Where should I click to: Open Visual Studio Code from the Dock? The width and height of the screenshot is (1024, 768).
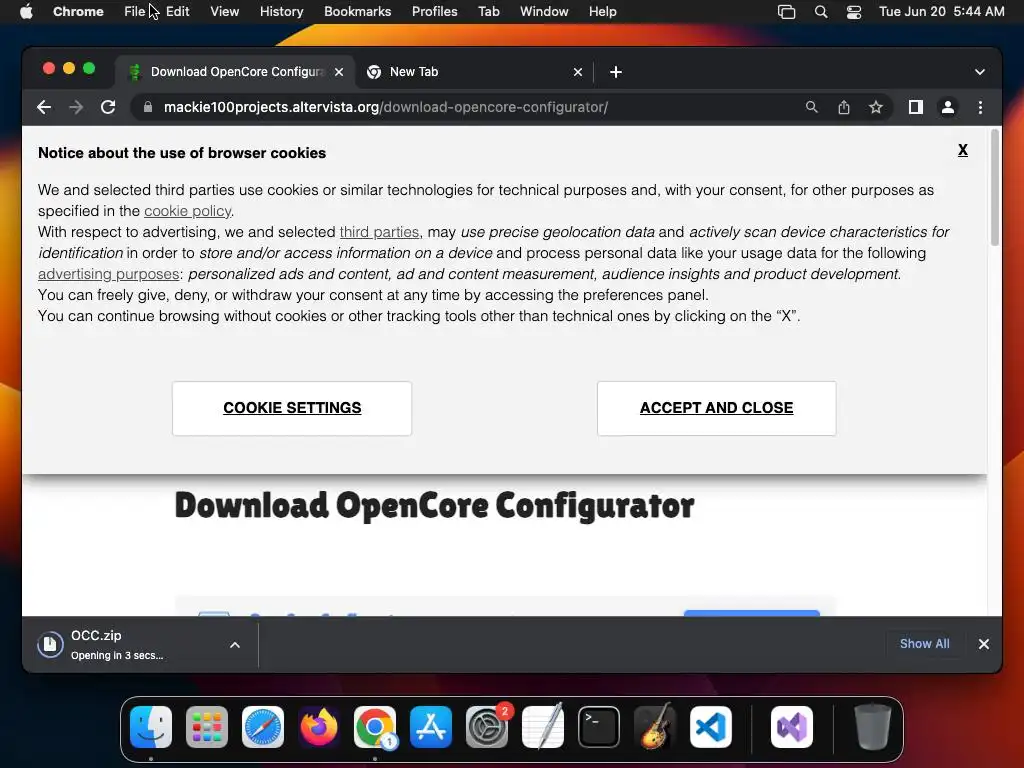(x=711, y=727)
